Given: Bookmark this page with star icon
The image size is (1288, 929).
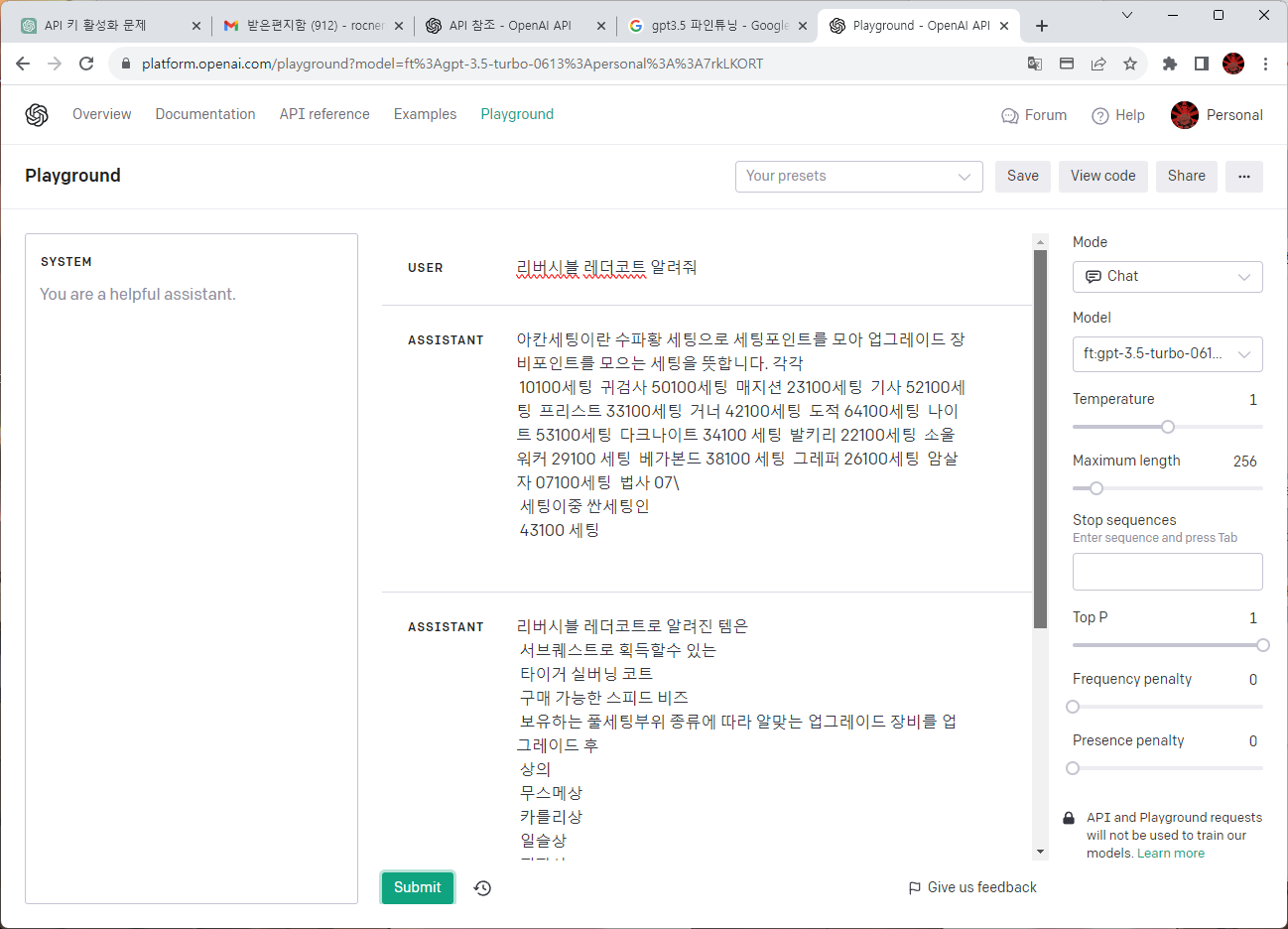Looking at the screenshot, I should click(1130, 64).
